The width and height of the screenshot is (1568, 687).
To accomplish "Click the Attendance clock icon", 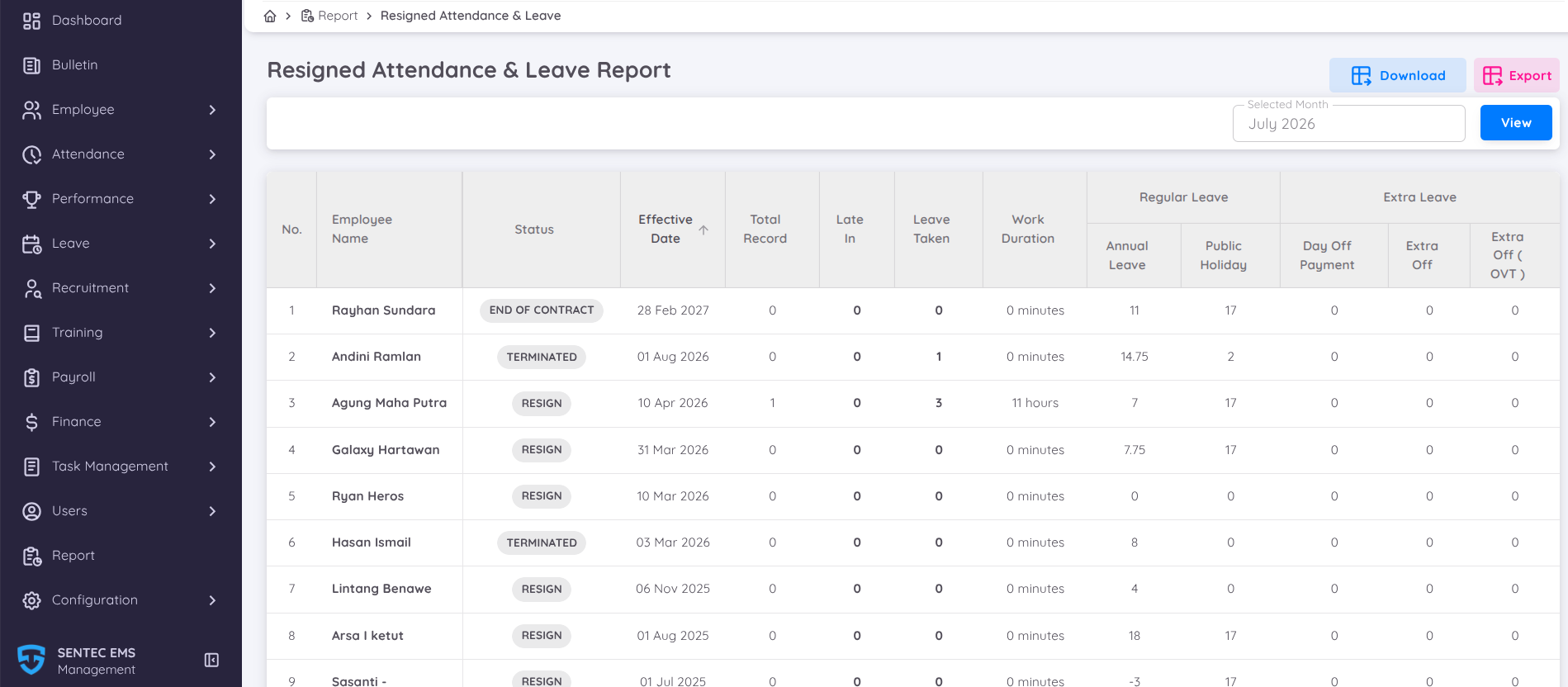I will 31,154.
